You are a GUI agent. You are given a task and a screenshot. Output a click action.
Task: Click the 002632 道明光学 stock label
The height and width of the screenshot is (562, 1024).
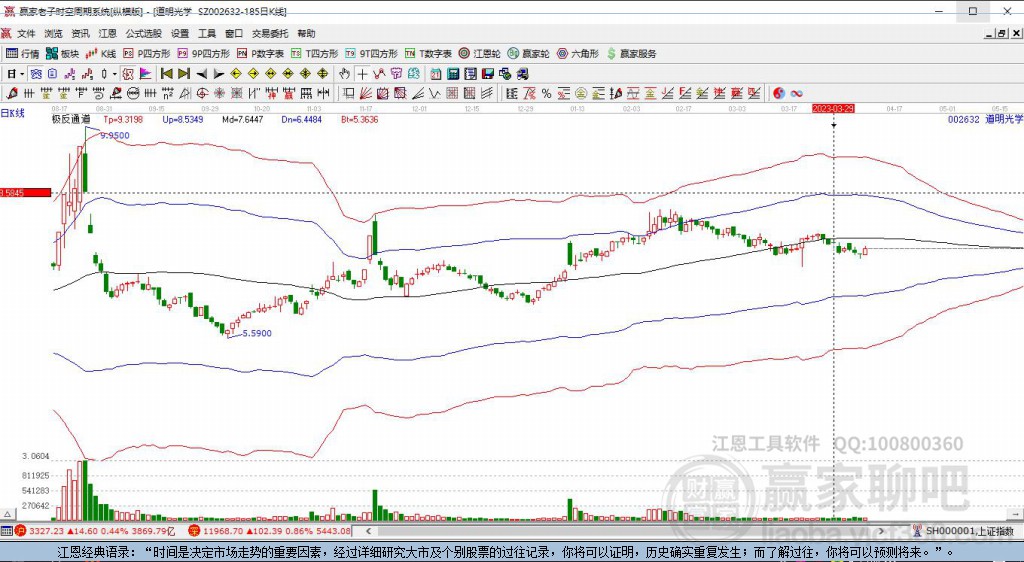pyautogui.click(x=985, y=119)
